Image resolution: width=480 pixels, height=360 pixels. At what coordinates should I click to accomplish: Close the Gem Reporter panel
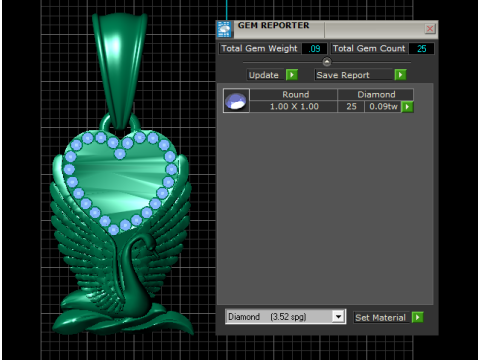pos(430,29)
